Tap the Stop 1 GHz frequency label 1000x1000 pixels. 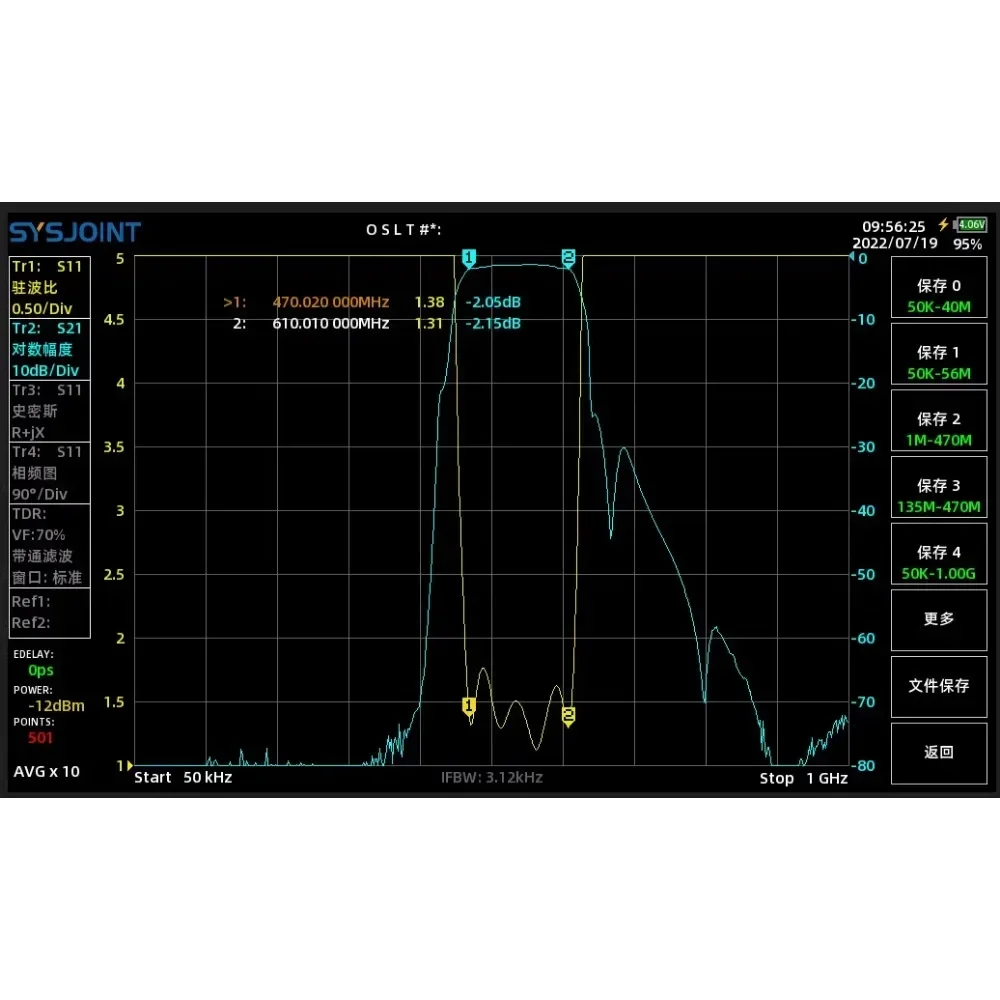[x=804, y=778]
